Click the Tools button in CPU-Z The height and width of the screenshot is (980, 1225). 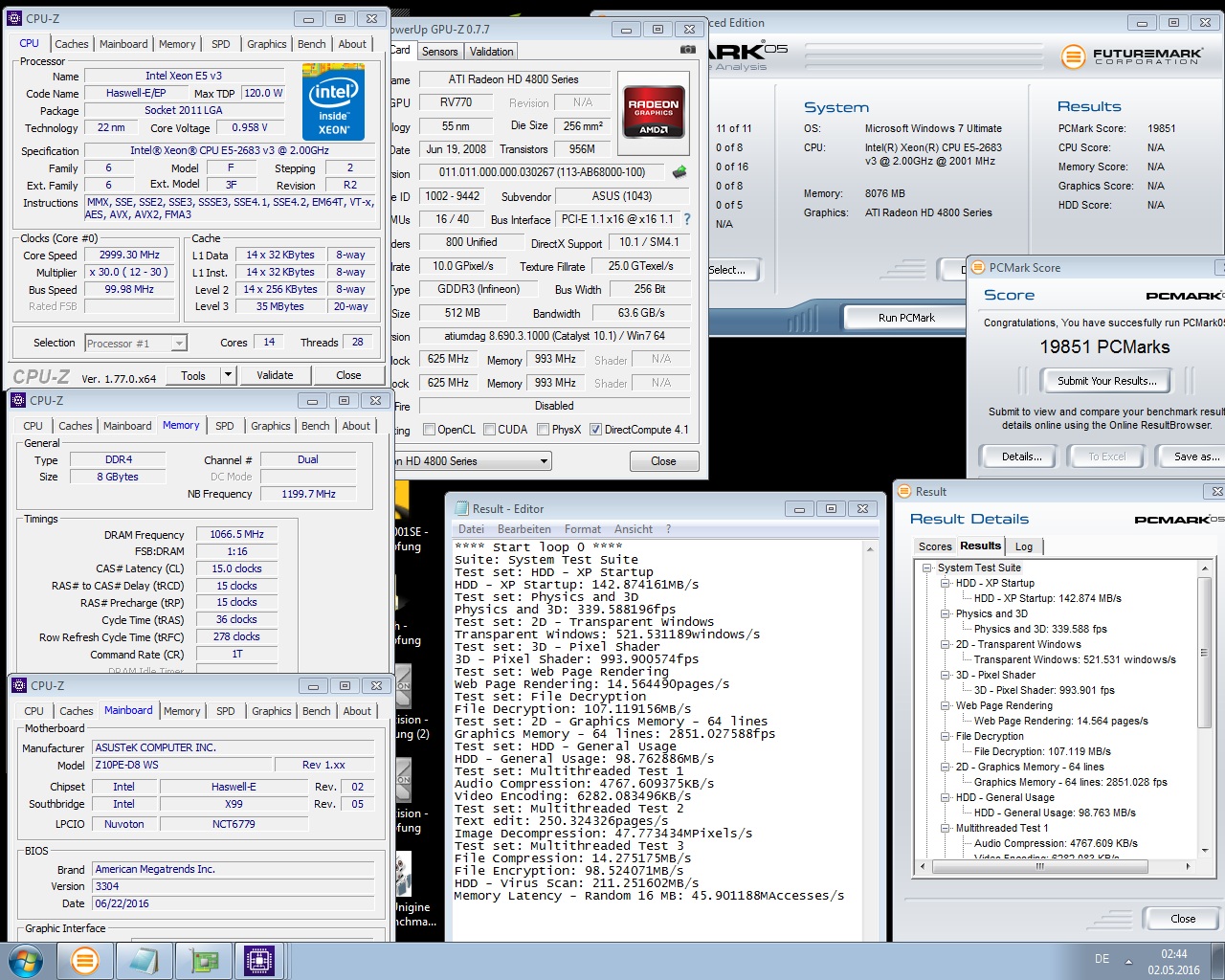point(194,375)
